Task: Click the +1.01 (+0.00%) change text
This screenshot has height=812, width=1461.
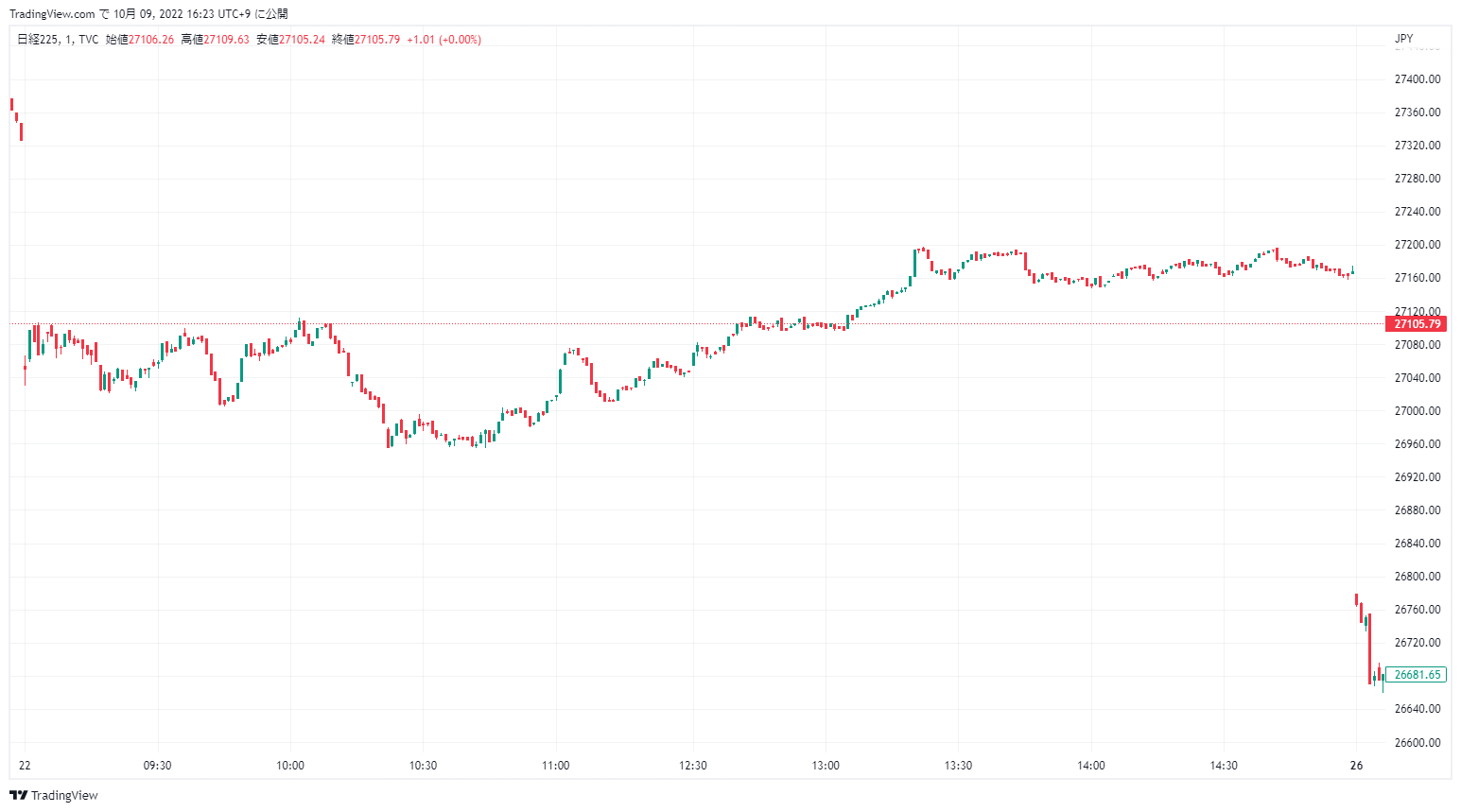Action: [x=444, y=40]
